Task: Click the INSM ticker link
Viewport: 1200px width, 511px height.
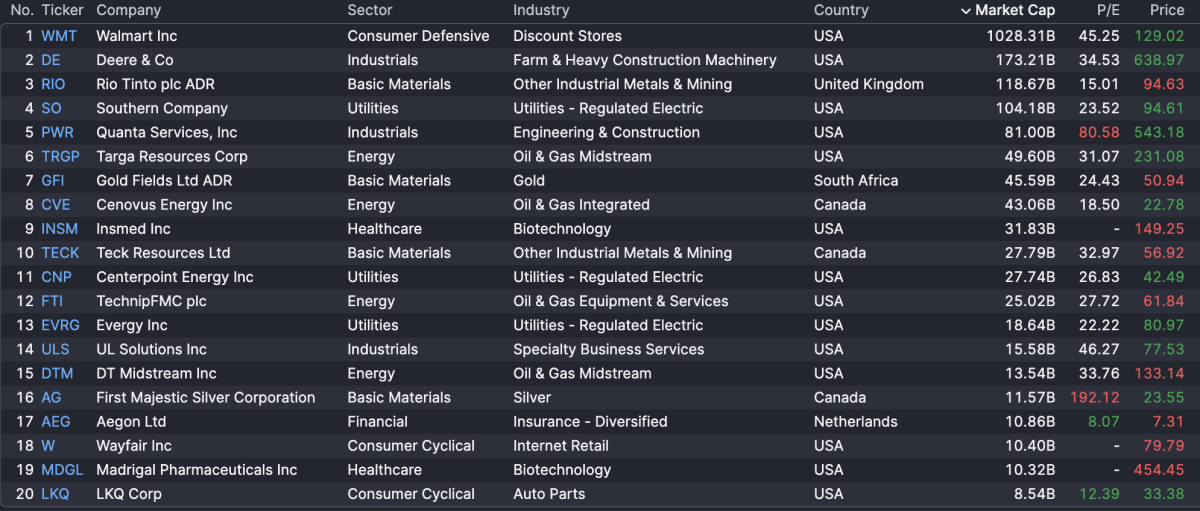Action: 59,229
